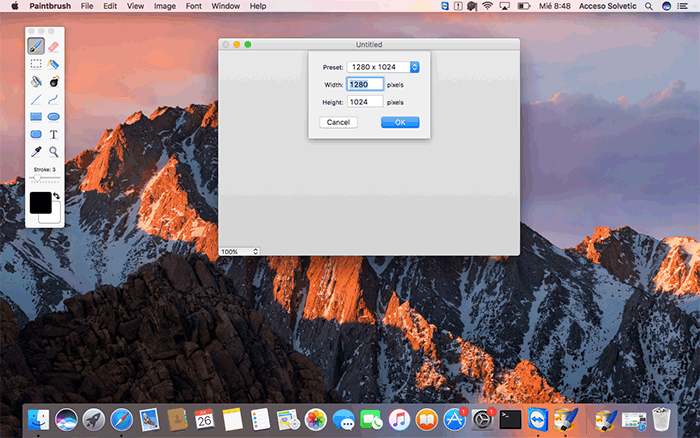The image size is (700, 438).
Task: Launch iTunes from the Dock
Action: (399, 420)
